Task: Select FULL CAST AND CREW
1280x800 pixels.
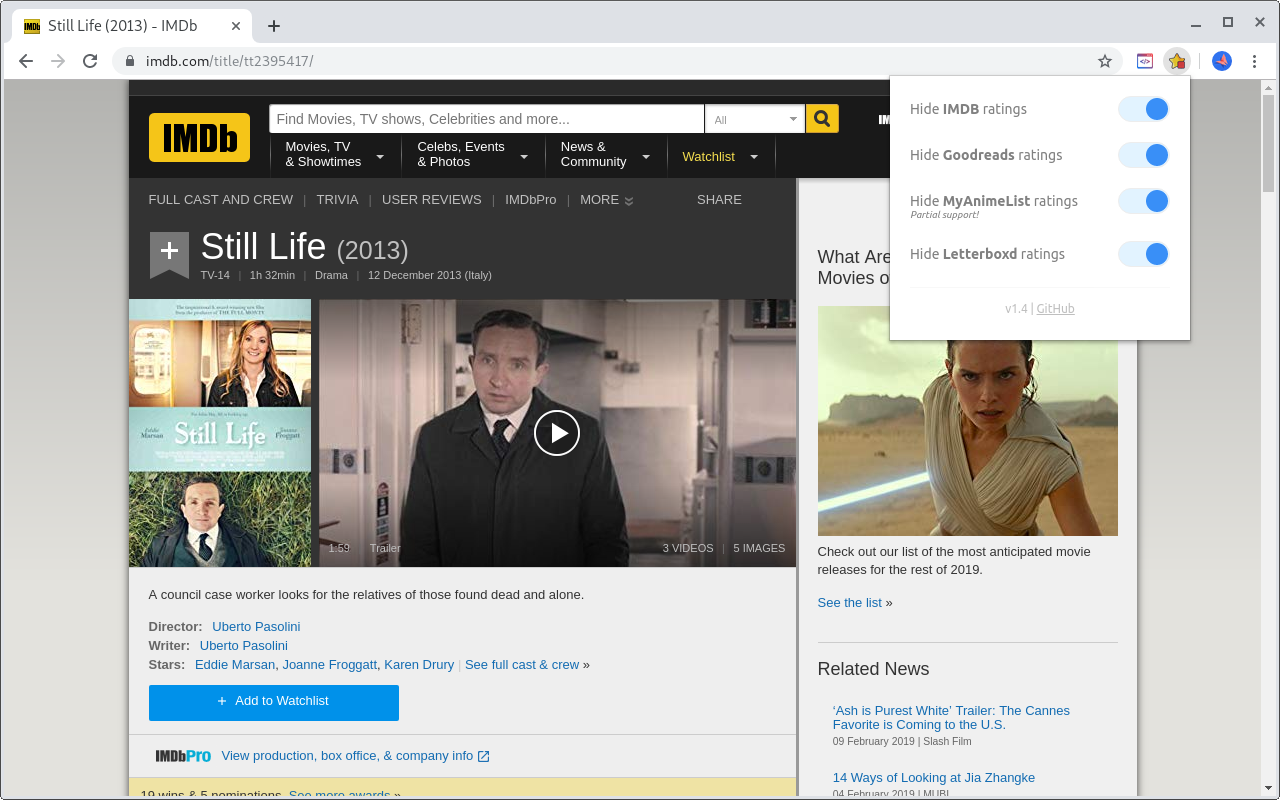Action: [220, 199]
